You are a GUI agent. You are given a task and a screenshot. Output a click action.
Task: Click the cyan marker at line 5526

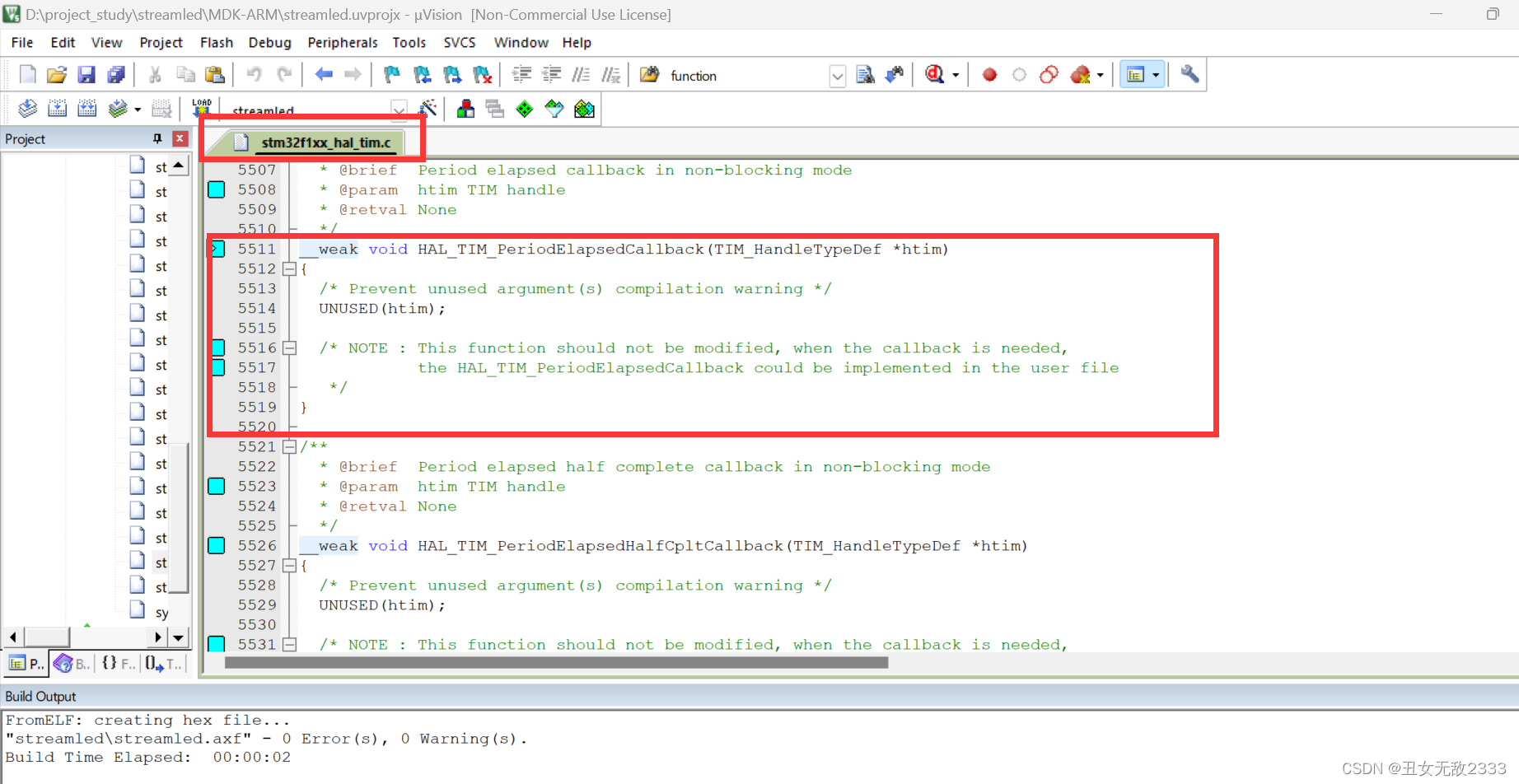tap(217, 545)
